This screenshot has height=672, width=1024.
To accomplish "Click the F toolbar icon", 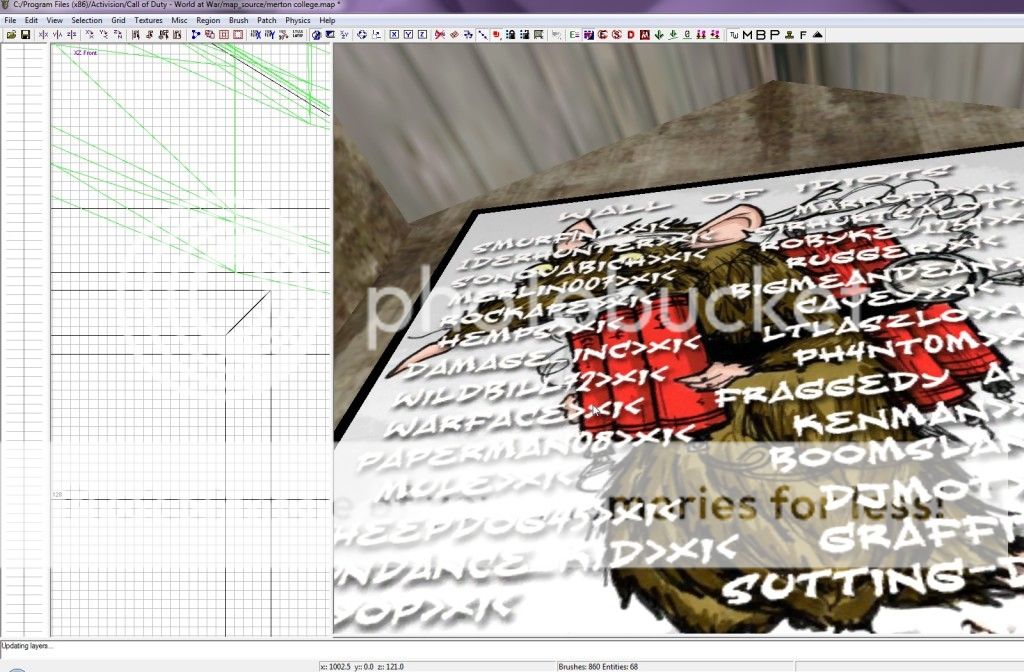I will [803, 35].
